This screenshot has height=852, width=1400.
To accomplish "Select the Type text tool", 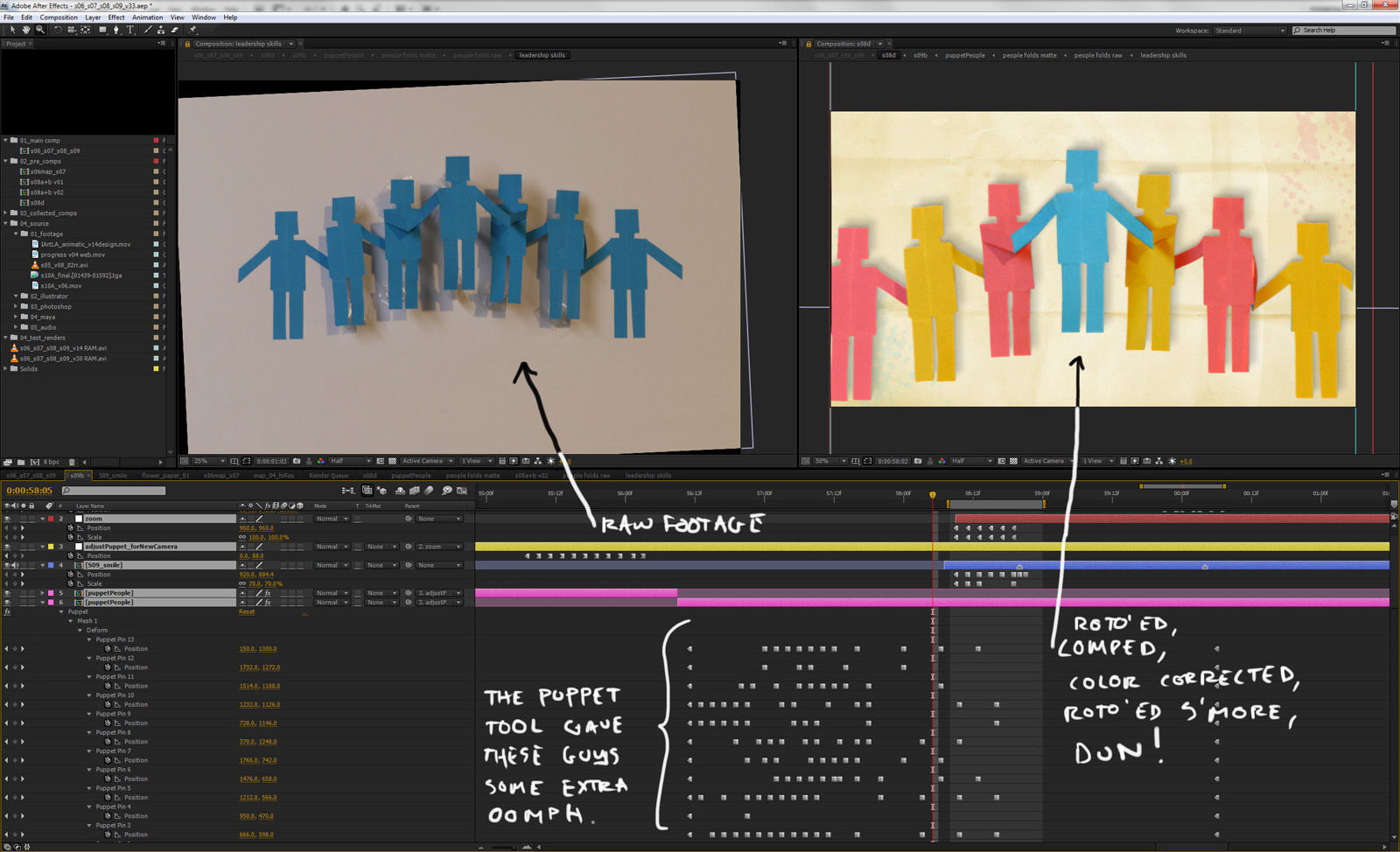I will (x=131, y=30).
